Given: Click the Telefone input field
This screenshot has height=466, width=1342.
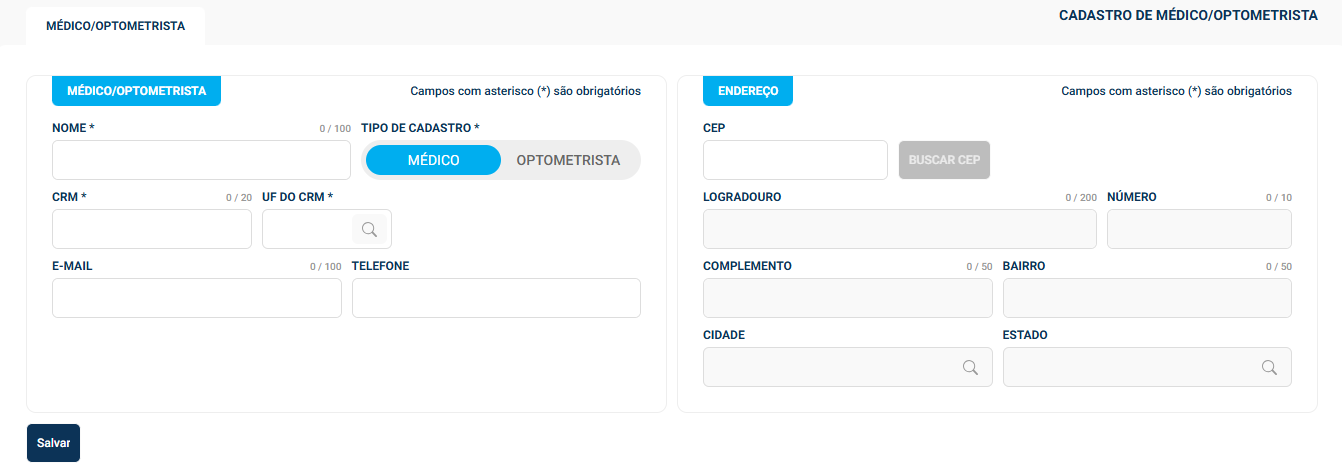Looking at the screenshot, I should [496, 298].
